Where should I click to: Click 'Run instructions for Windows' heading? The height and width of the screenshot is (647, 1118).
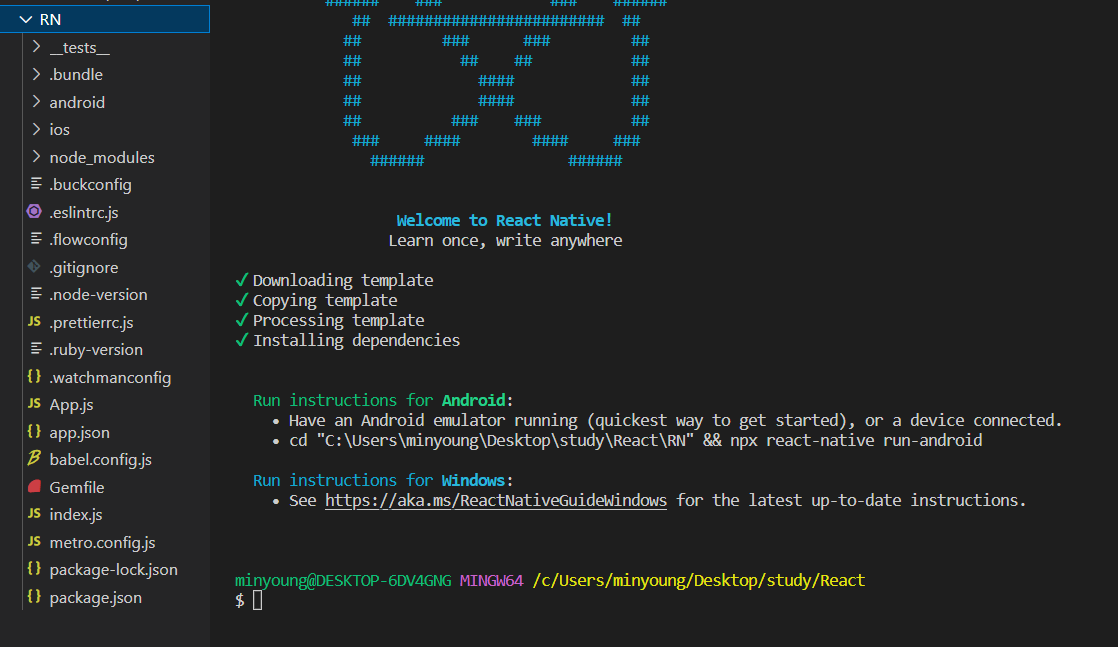coord(383,480)
